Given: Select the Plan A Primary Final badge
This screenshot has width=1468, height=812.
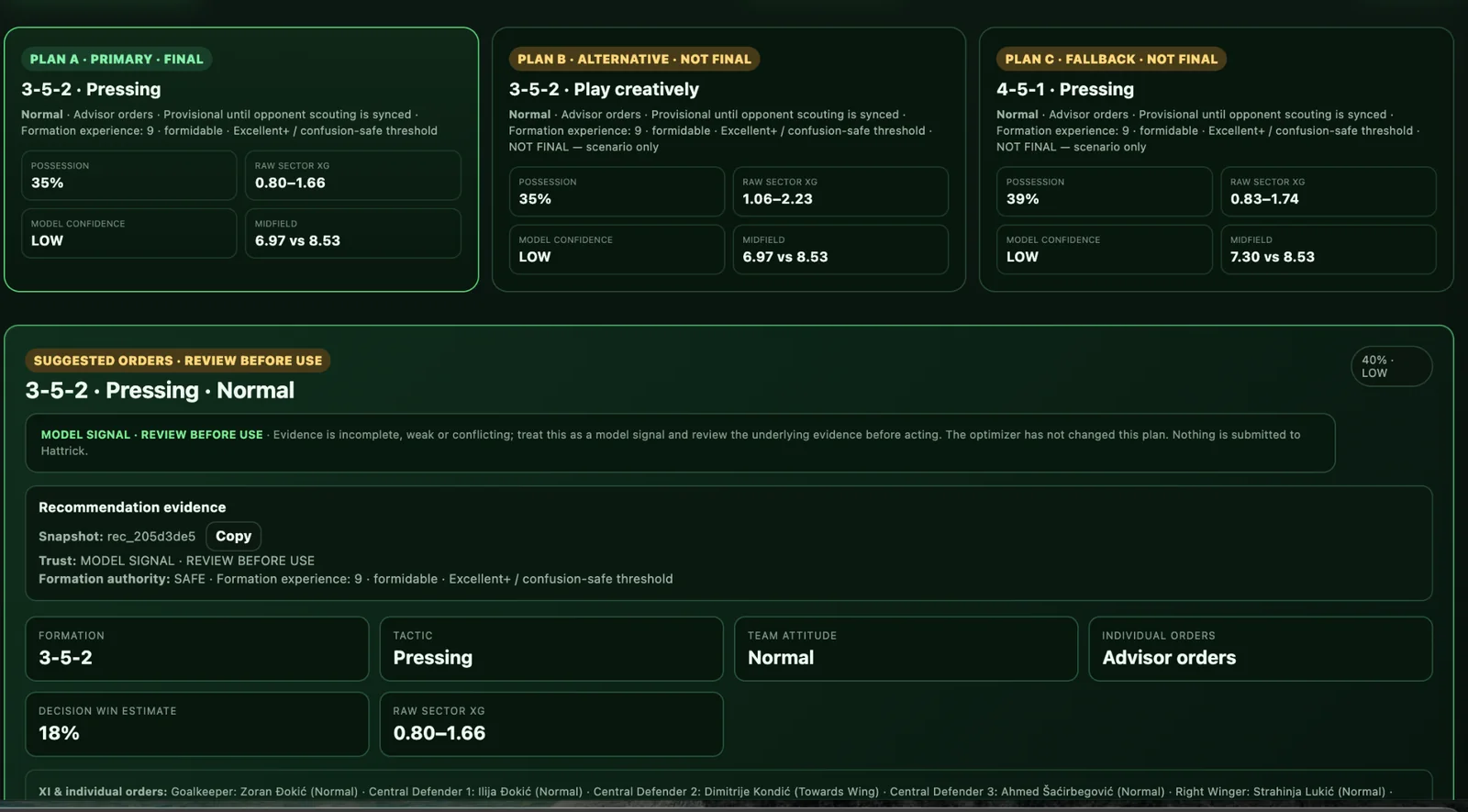Looking at the screenshot, I should (x=117, y=59).
